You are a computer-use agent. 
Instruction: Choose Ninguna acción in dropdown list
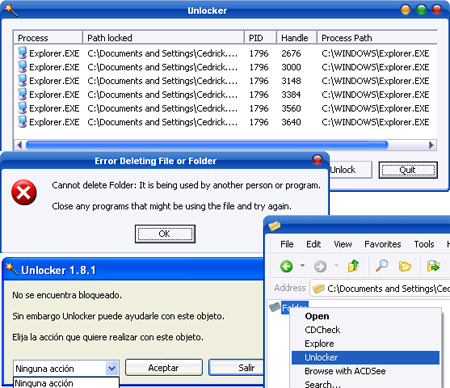point(66,383)
